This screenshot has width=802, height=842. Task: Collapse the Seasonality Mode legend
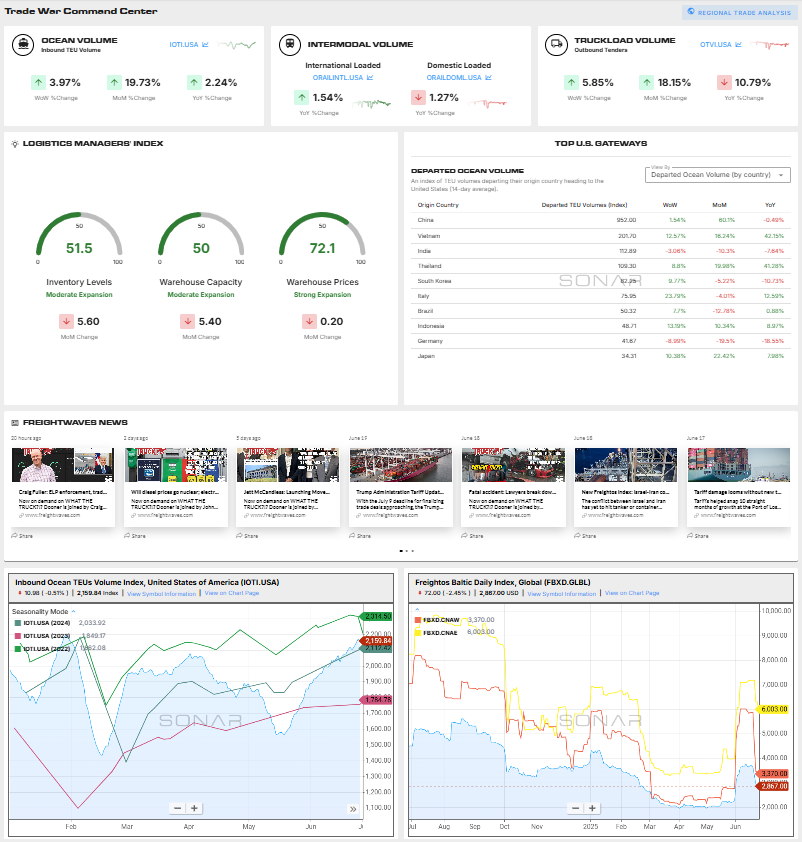(x=74, y=612)
